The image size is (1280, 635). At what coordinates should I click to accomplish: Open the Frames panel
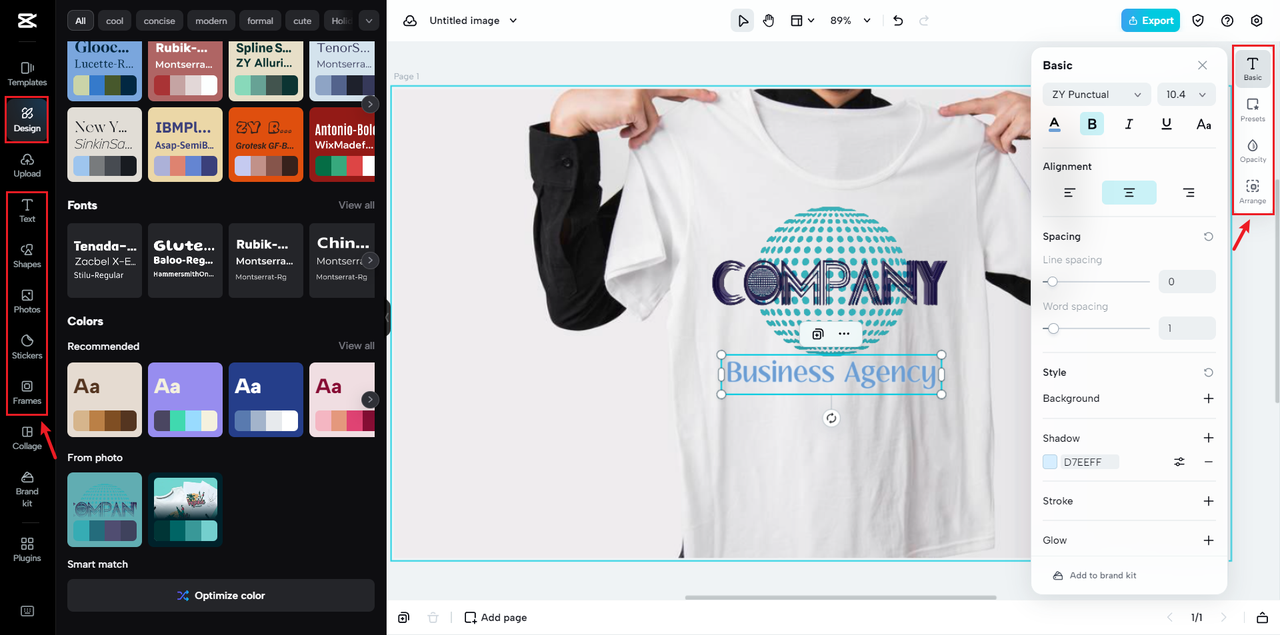click(x=27, y=392)
